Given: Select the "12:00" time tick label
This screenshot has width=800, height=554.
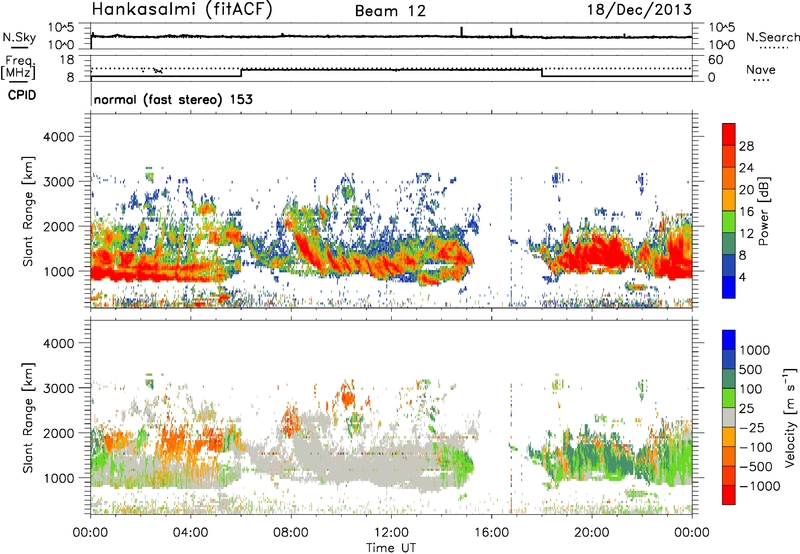Looking at the screenshot, I should coord(391,533).
